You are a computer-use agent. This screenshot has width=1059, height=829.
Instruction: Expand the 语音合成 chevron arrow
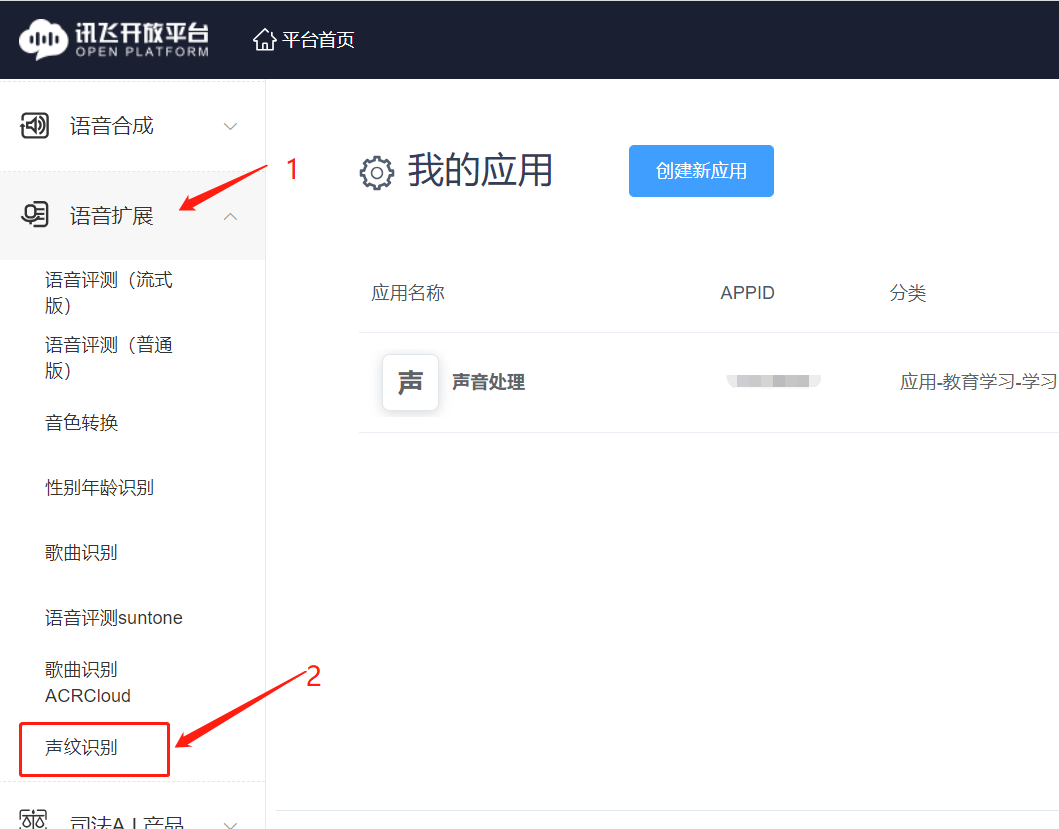tap(230, 126)
